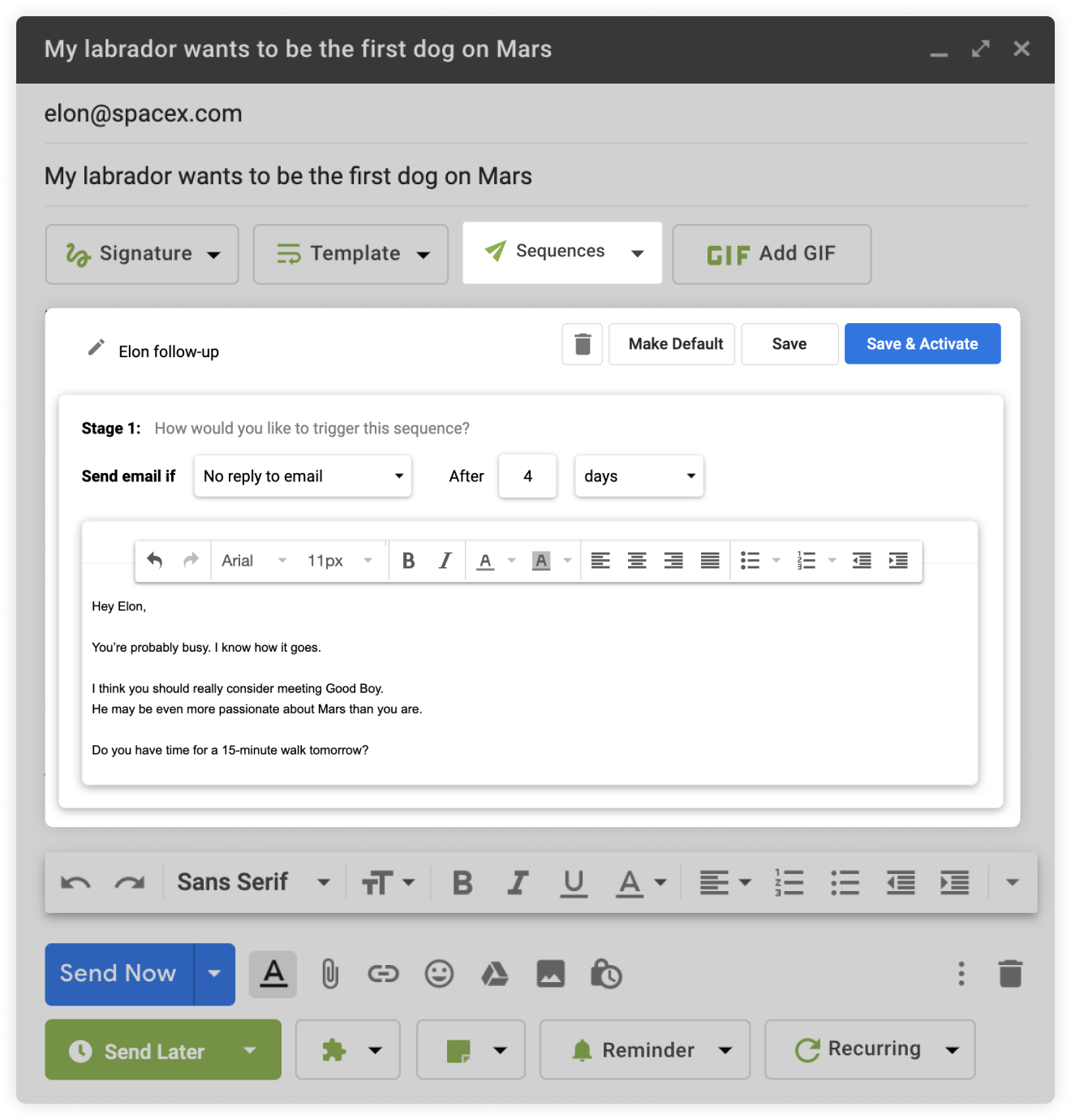The width and height of the screenshot is (1071, 1120).
Task: Toggle bold in the sequence editor toolbar
Action: click(x=408, y=561)
